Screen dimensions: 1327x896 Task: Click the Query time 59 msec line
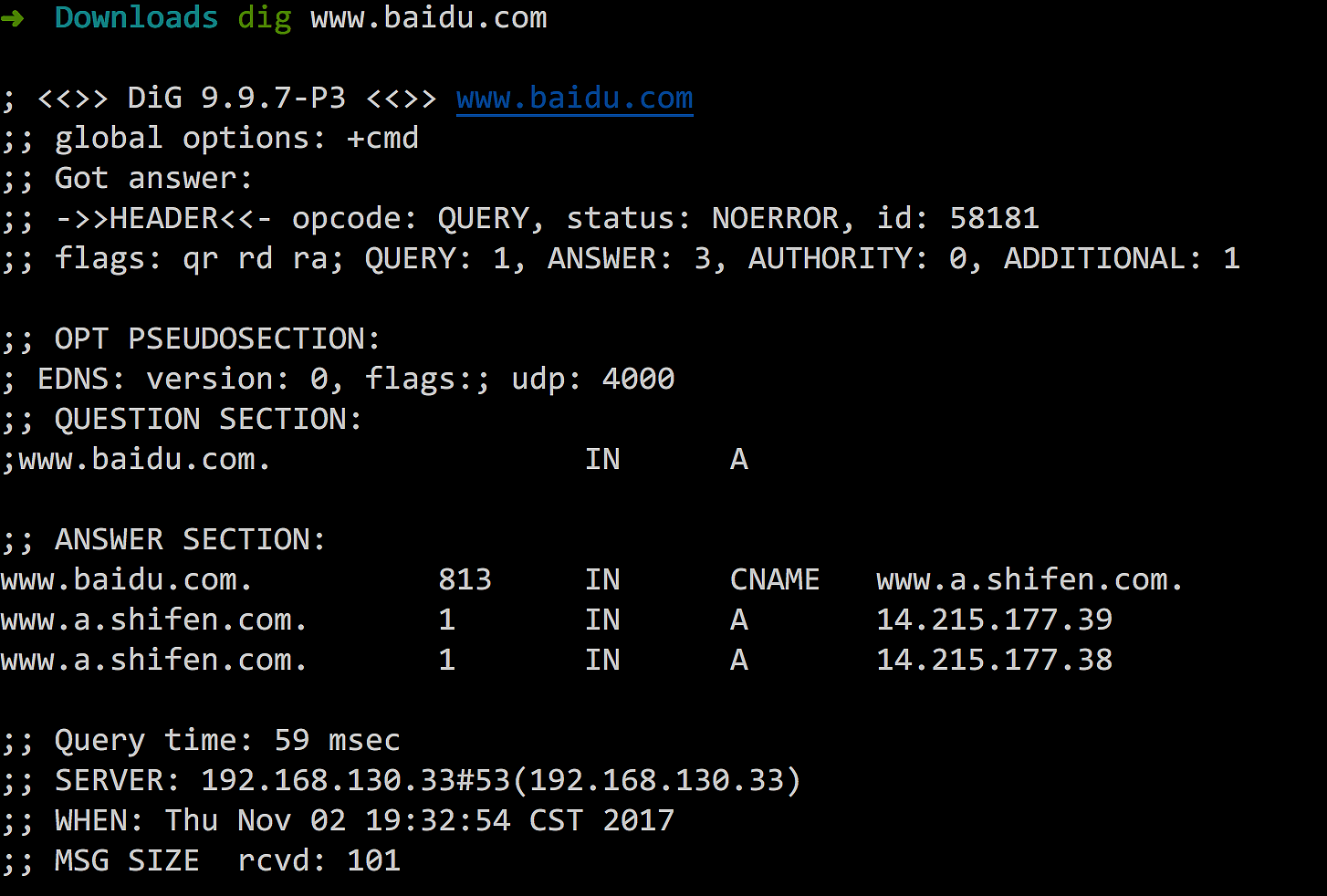[227, 740]
